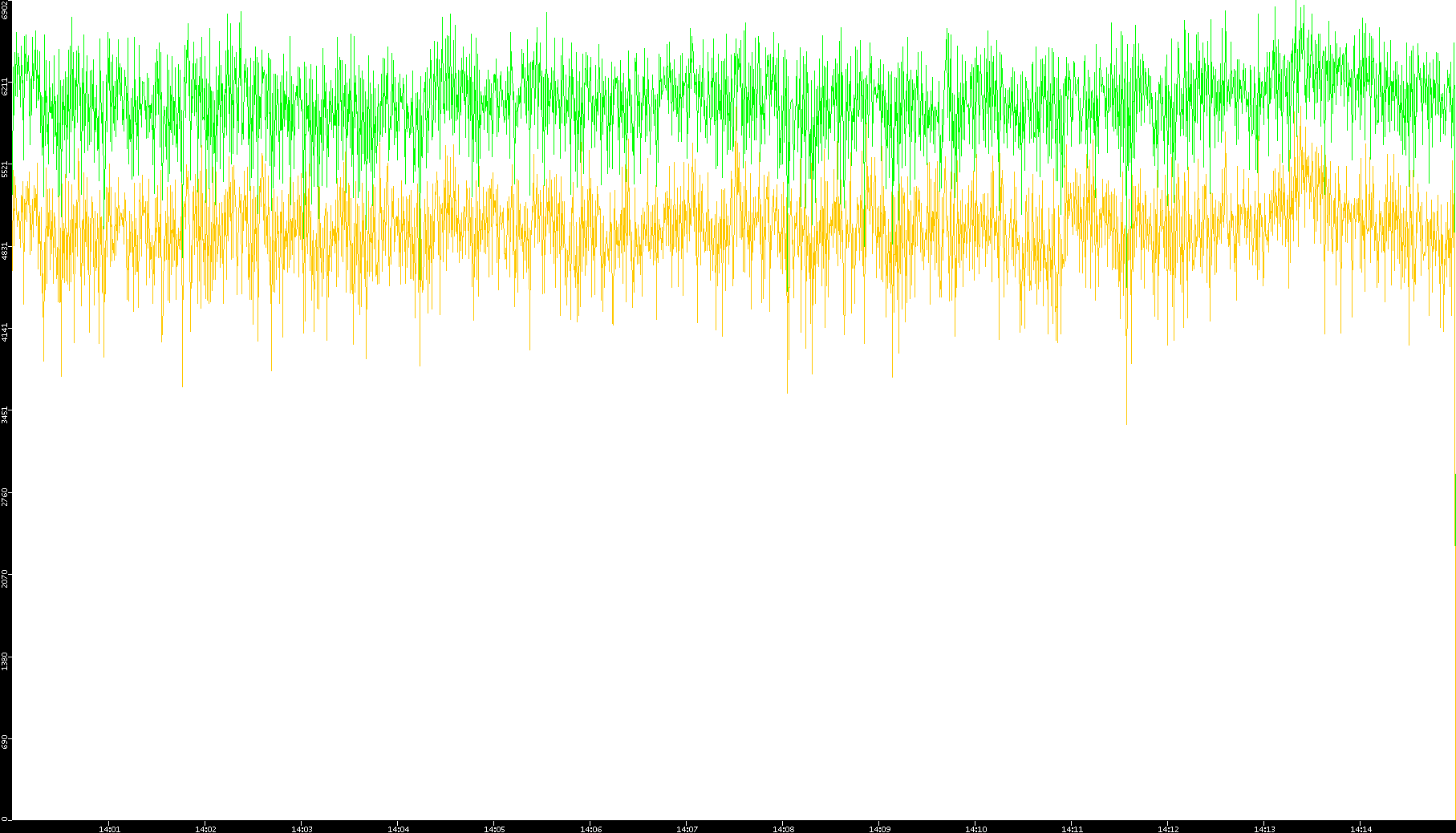Click the green line segment at right edge

[1454, 509]
